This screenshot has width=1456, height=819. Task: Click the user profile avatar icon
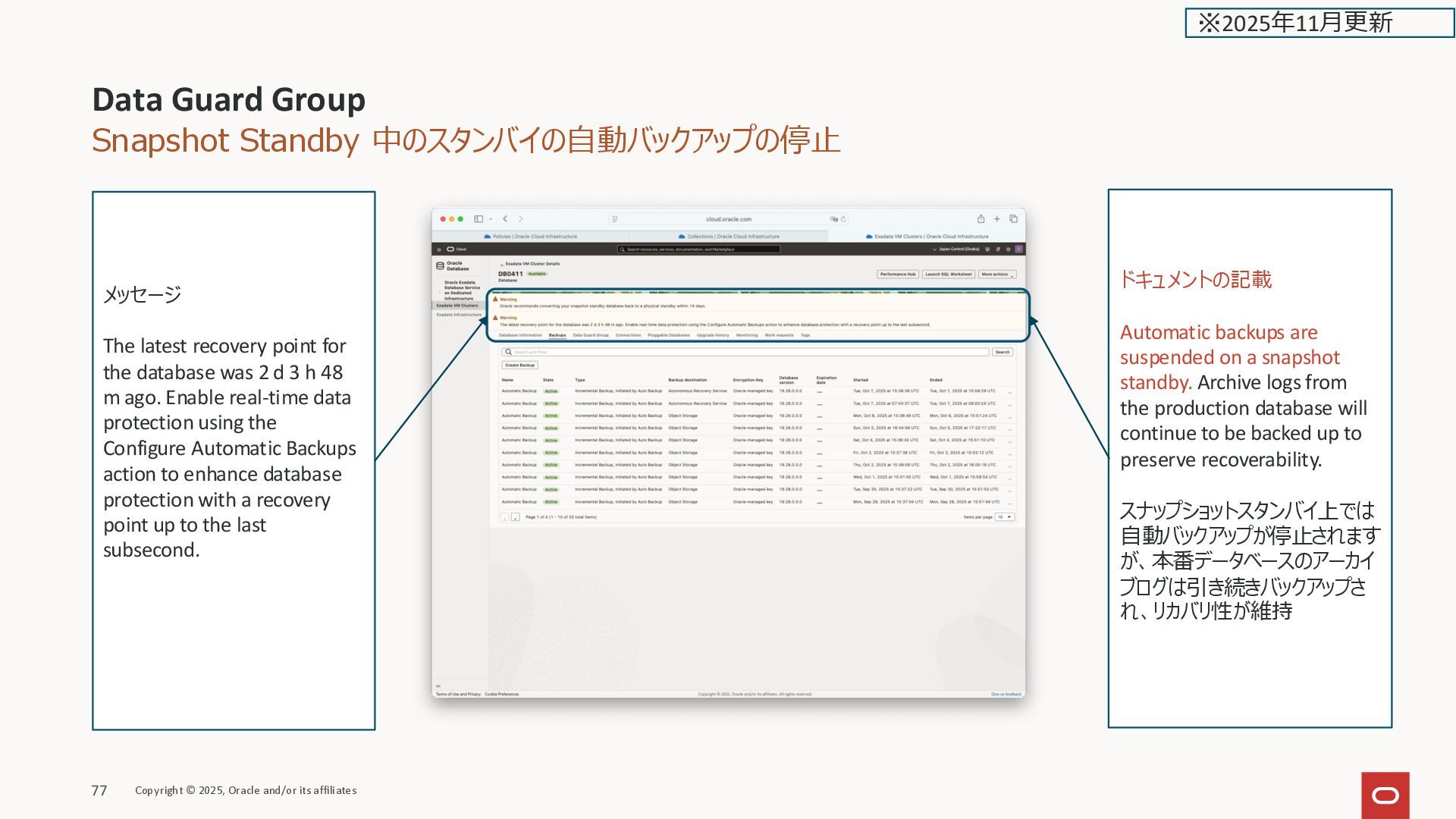pos(1019,249)
